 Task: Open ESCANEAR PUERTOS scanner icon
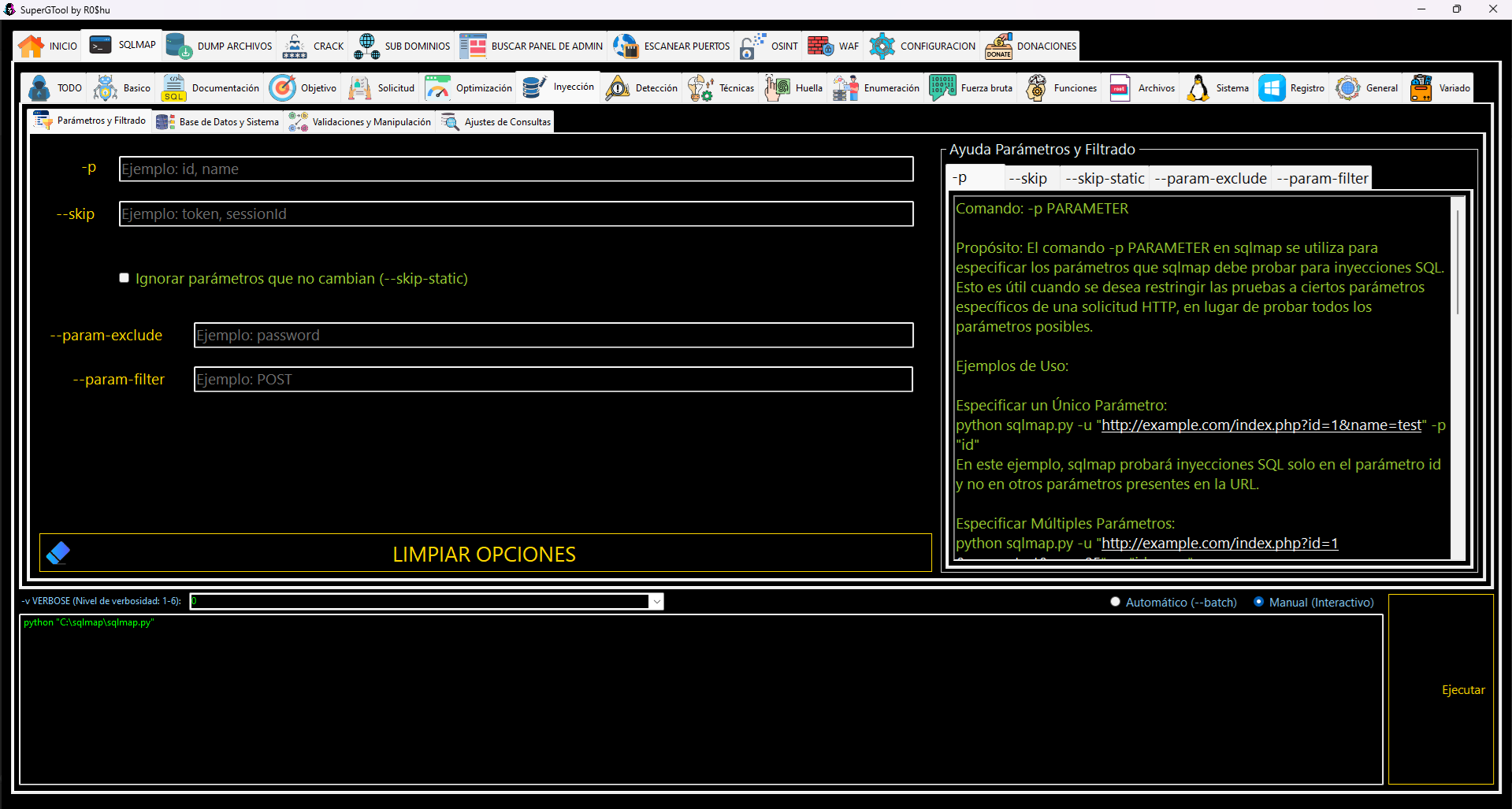coord(626,46)
